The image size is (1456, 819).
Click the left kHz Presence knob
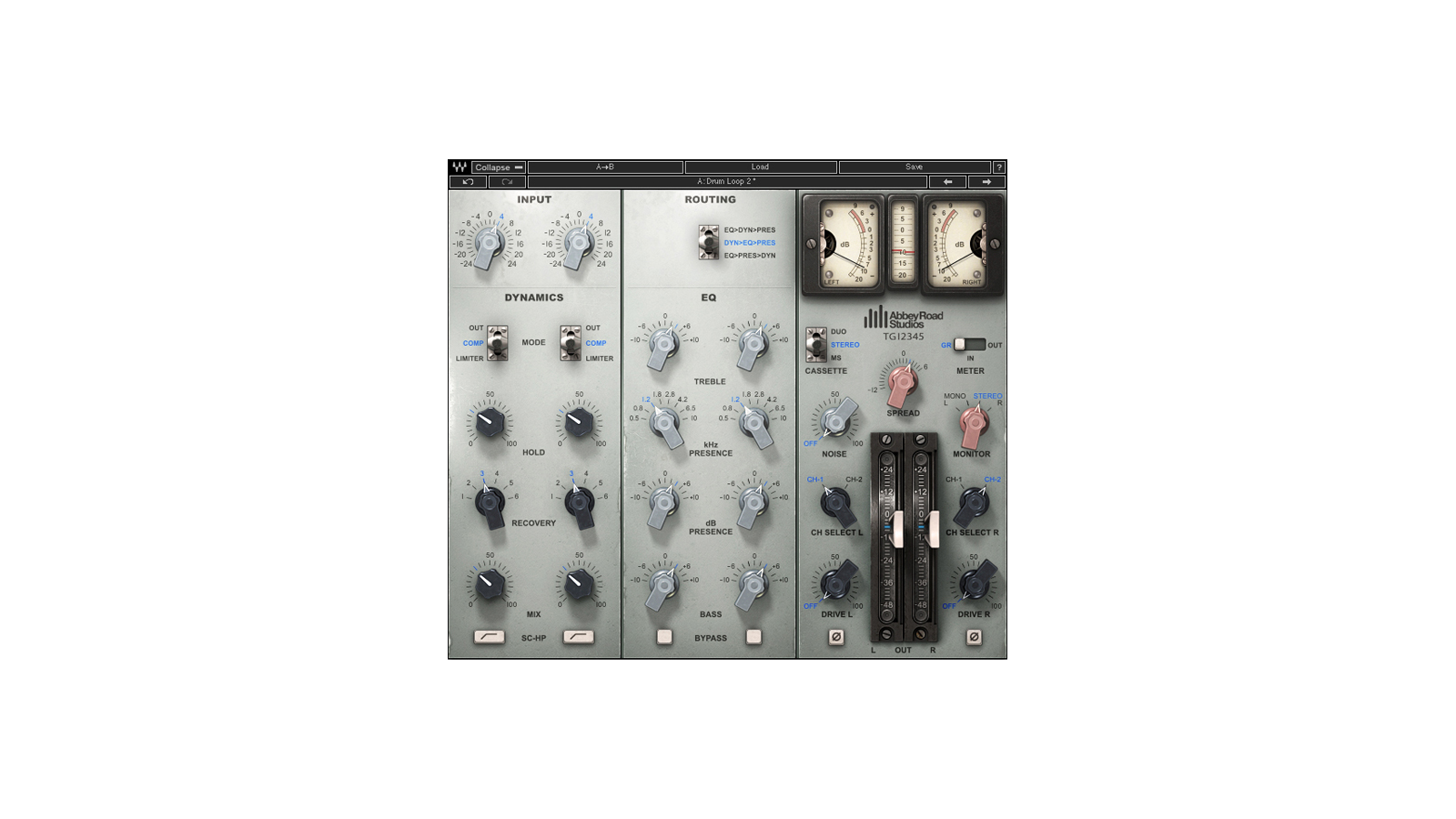[x=665, y=424]
